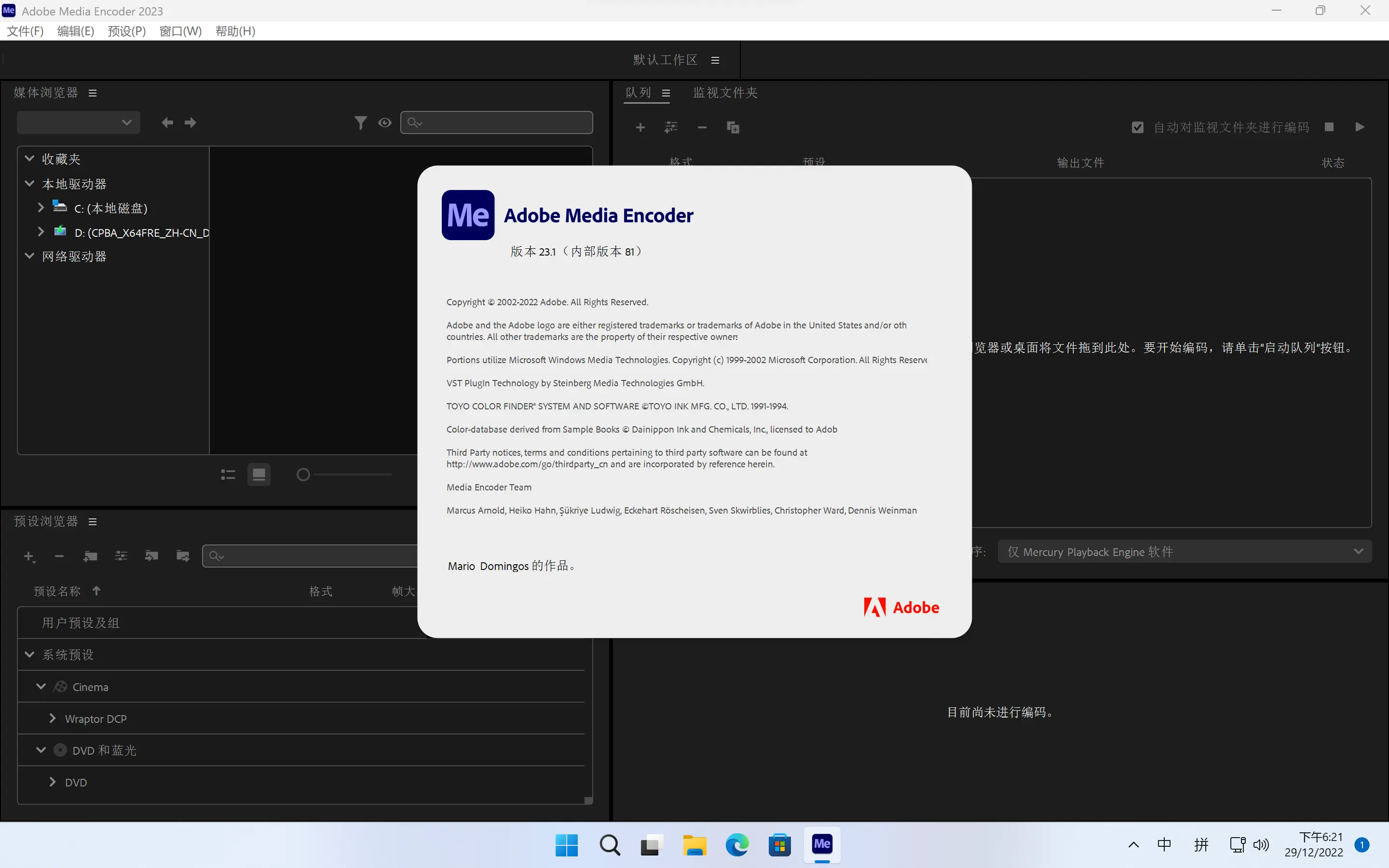The width and height of the screenshot is (1389, 868).
Task: Go back in media browser
Action: (x=167, y=122)
